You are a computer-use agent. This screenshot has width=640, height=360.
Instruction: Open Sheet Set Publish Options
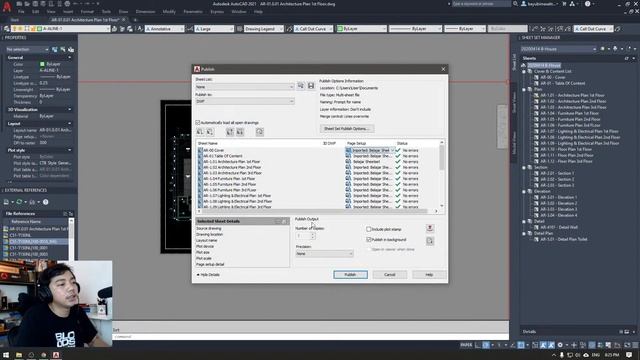(x=347, y=129)
